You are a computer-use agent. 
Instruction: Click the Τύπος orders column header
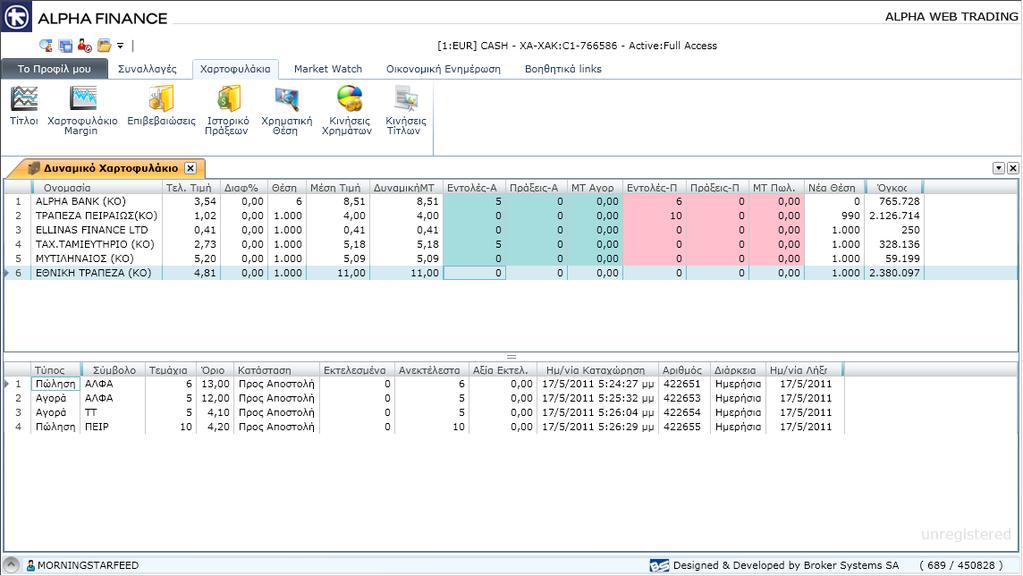tap(55, 370)
